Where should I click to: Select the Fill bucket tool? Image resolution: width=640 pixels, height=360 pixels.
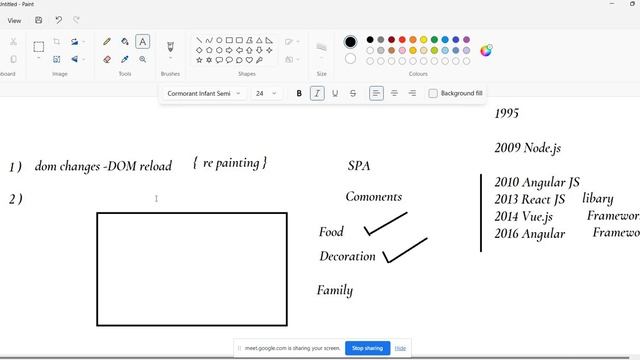(x=125, y=42)
